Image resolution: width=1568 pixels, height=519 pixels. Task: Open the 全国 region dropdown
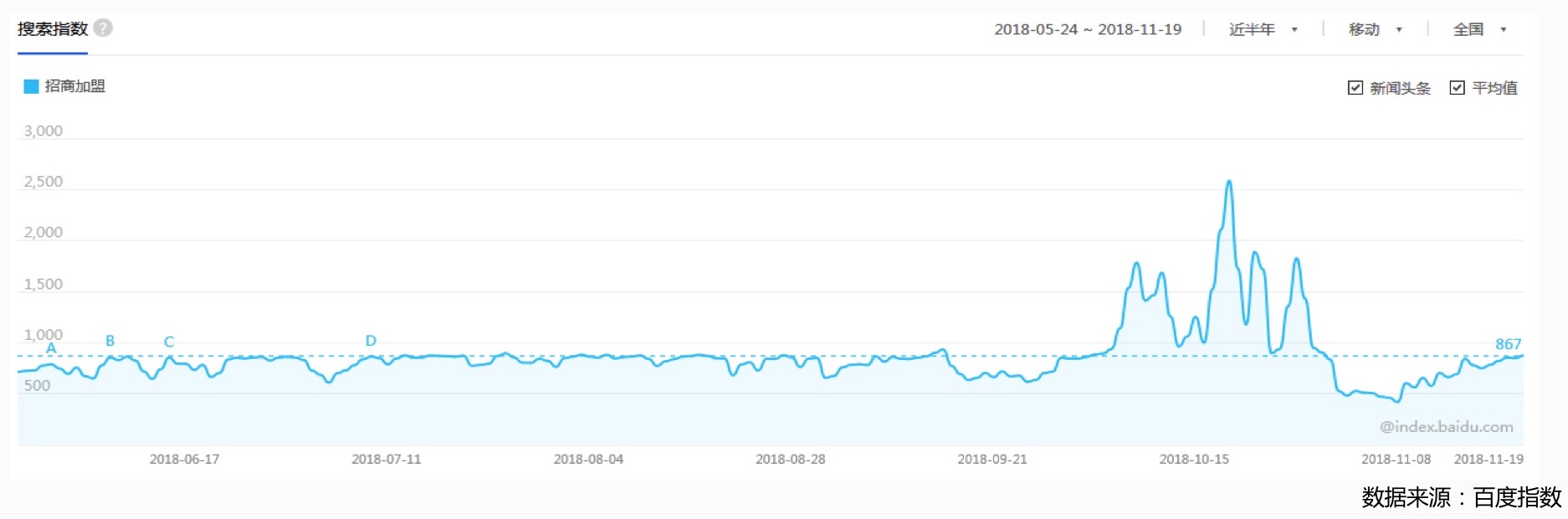[x=1479, y=29]
